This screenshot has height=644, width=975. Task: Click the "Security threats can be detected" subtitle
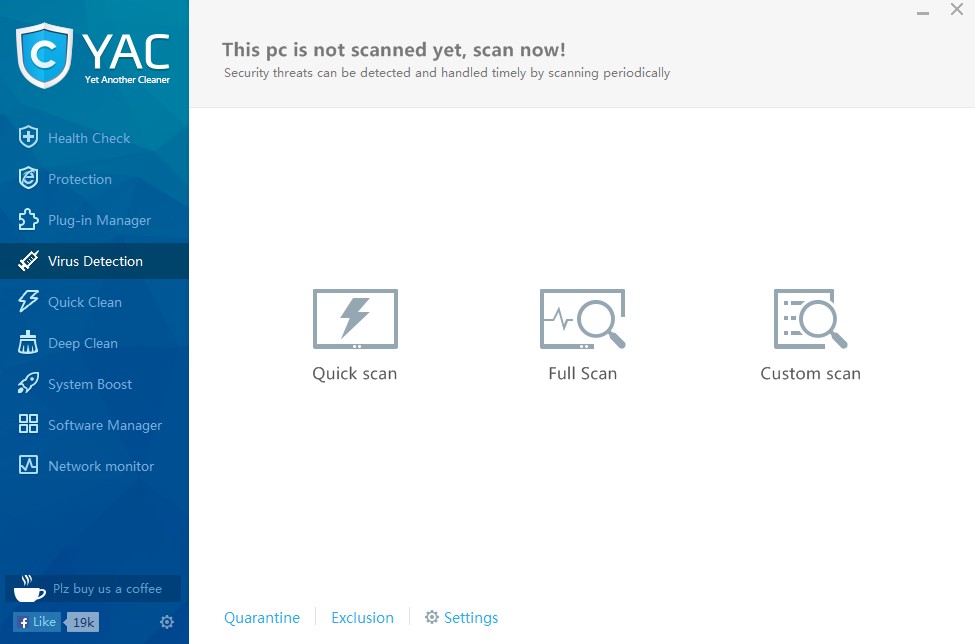coord(447,73)
